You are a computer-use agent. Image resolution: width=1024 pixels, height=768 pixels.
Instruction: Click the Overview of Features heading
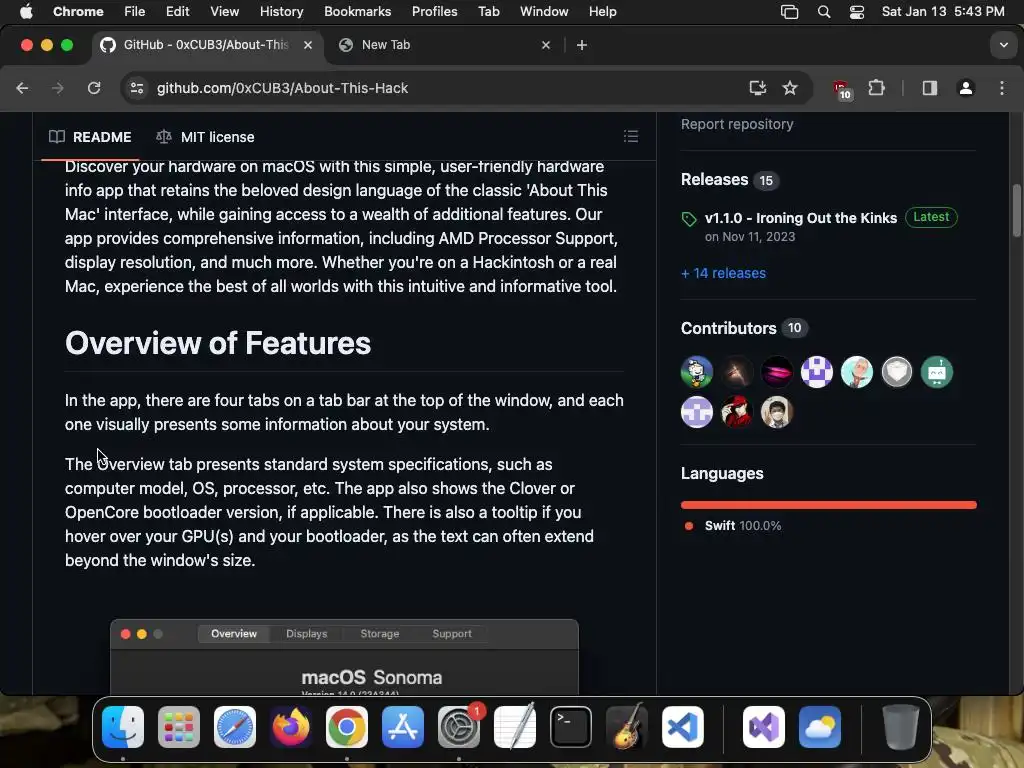tap(217, 343)
